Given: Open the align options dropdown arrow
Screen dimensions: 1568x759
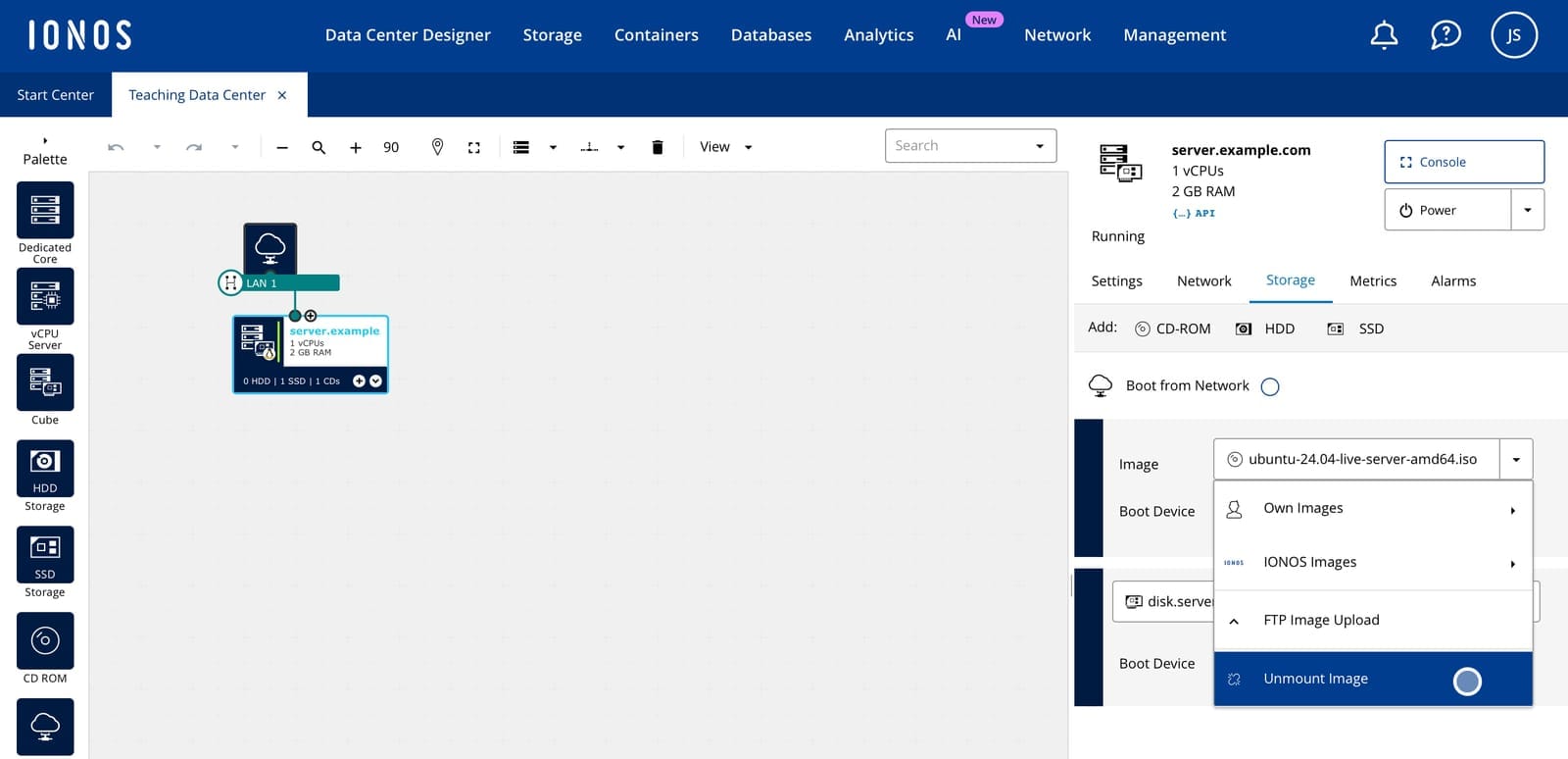Looking at the screenshot, I should click(620, 147).
